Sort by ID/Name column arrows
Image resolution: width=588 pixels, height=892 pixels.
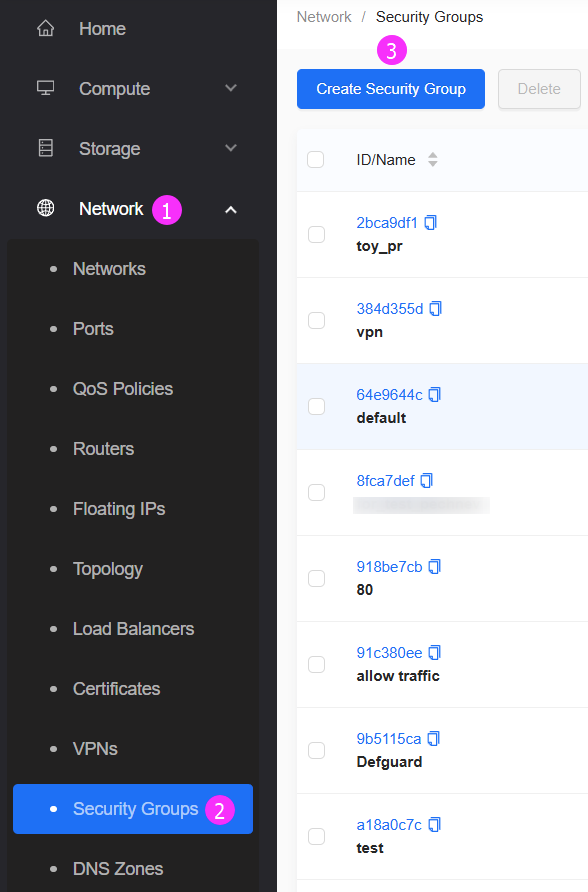(x=433, y=160)
